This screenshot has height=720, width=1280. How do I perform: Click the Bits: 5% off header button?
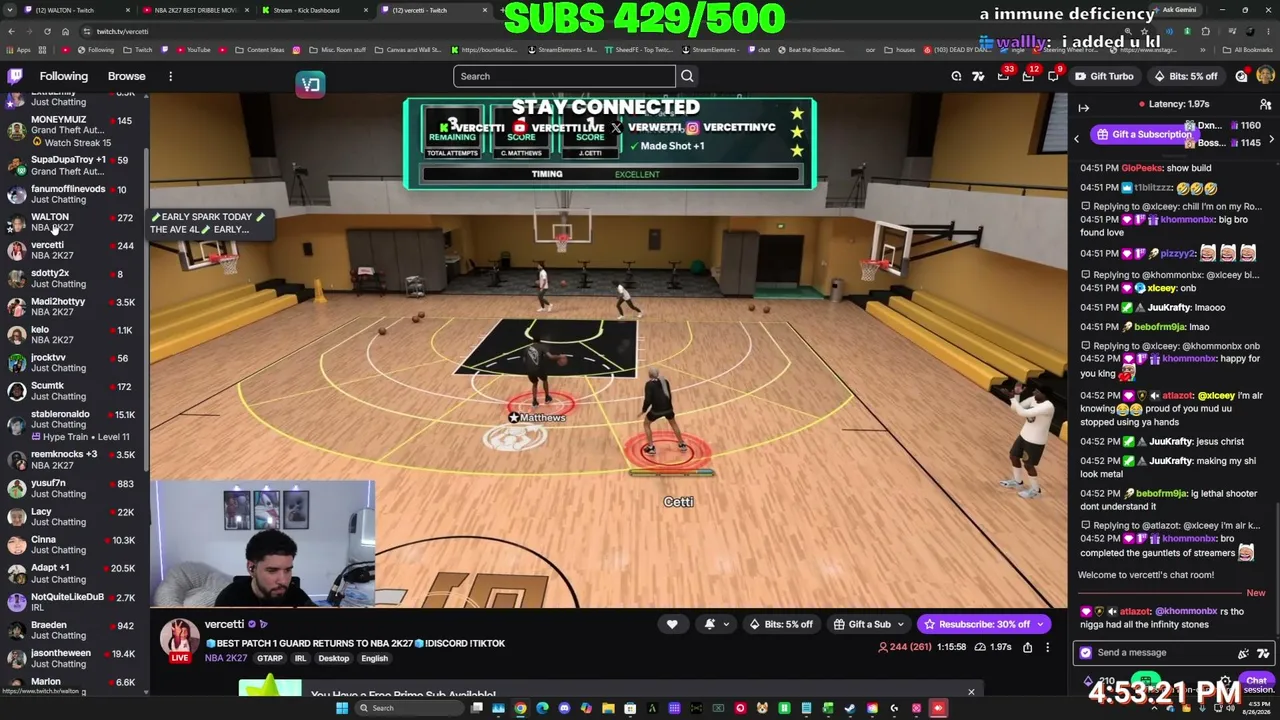point(1185,76)
